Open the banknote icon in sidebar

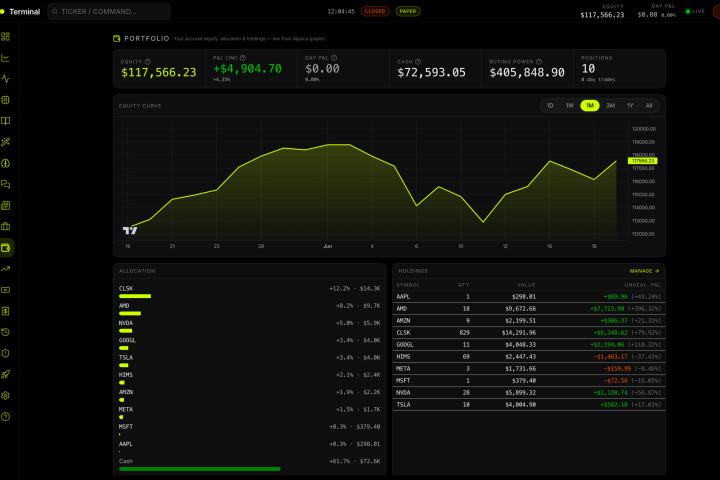(x=6, y=290)
